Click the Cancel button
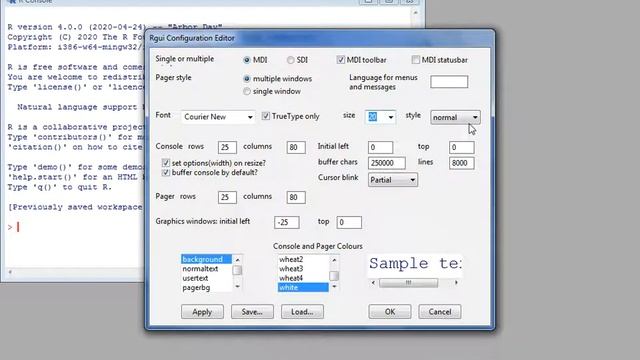The image size is (640, 360). coord(440,312)
